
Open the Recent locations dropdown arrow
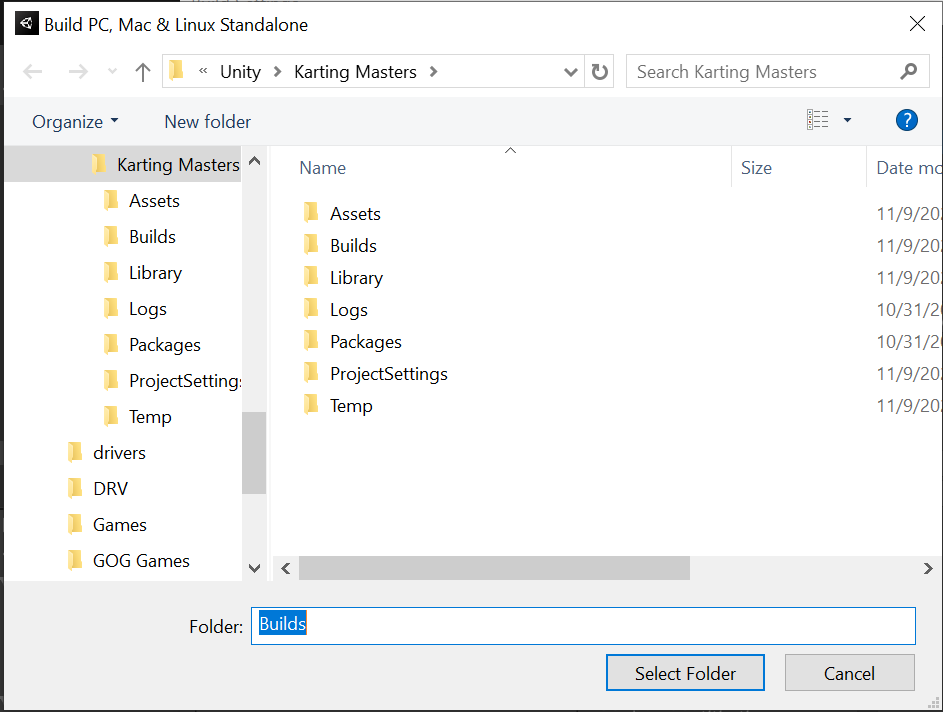click(112, 73)
